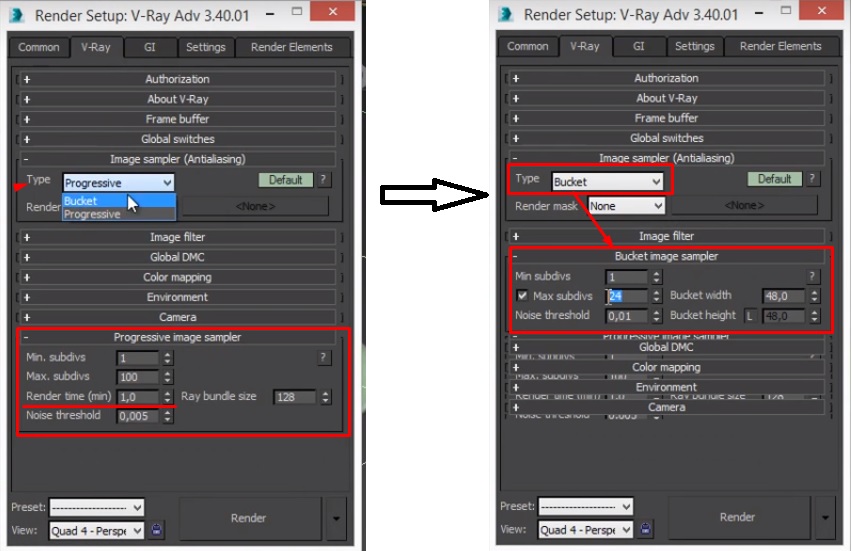This screenshot has width=852, height=551.
Task: Expand the About V-Ray rollout in left window
Action: (178, 99)
